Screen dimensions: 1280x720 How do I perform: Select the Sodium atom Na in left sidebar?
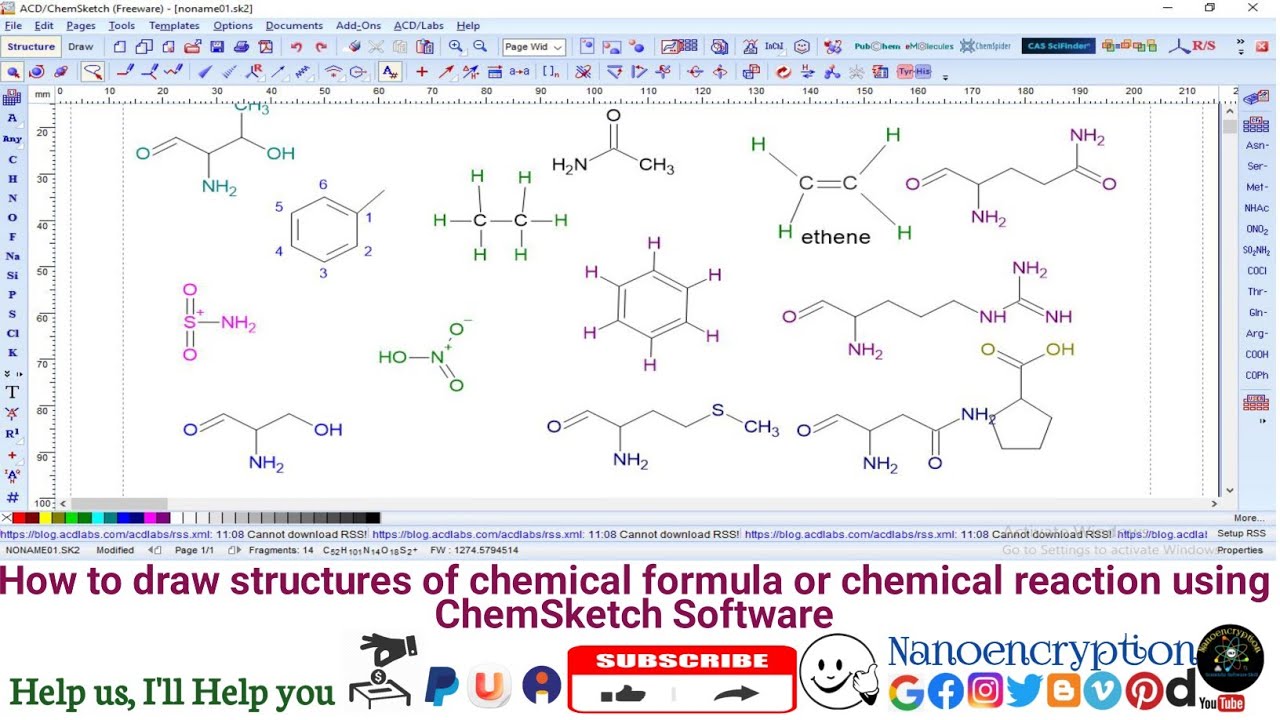coord(12,256)
